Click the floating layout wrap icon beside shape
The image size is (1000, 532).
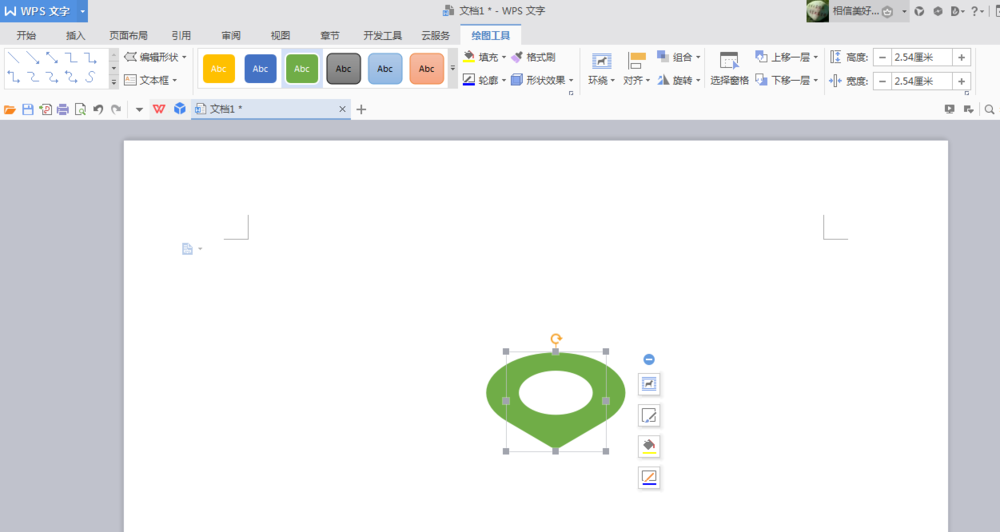[x=649, y=384]
